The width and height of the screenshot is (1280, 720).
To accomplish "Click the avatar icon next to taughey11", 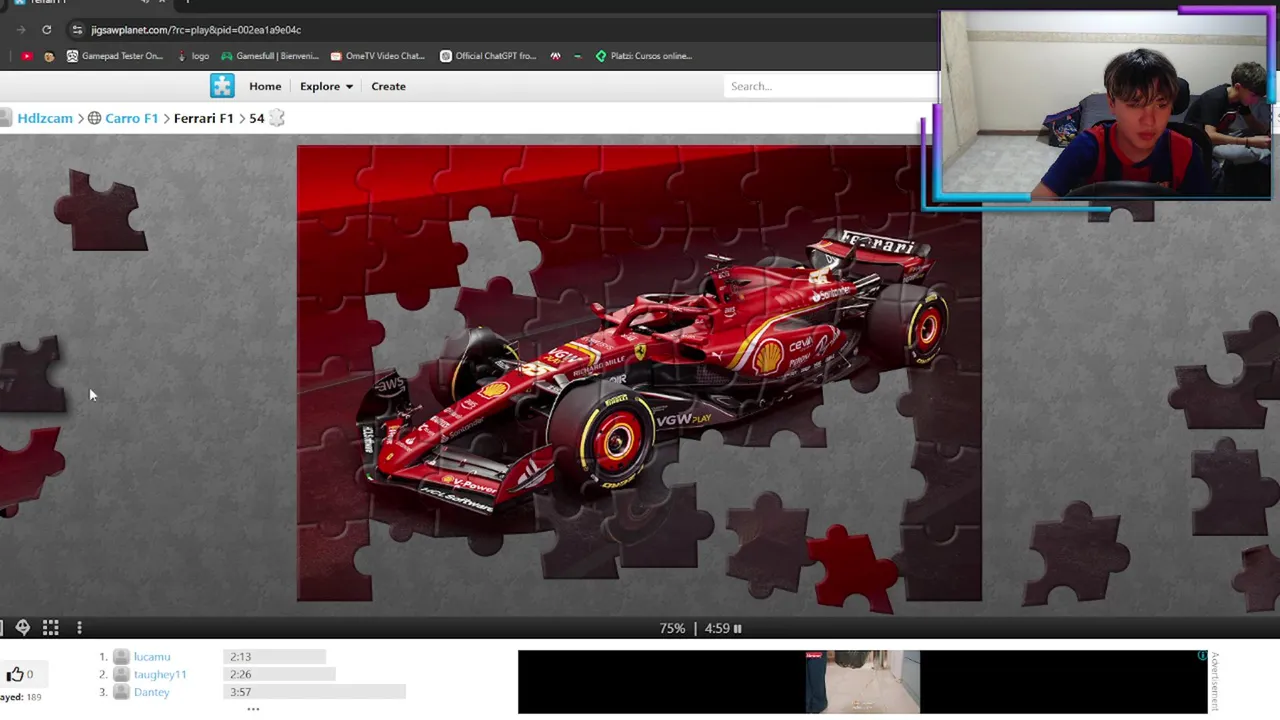I will click(121, 675).
